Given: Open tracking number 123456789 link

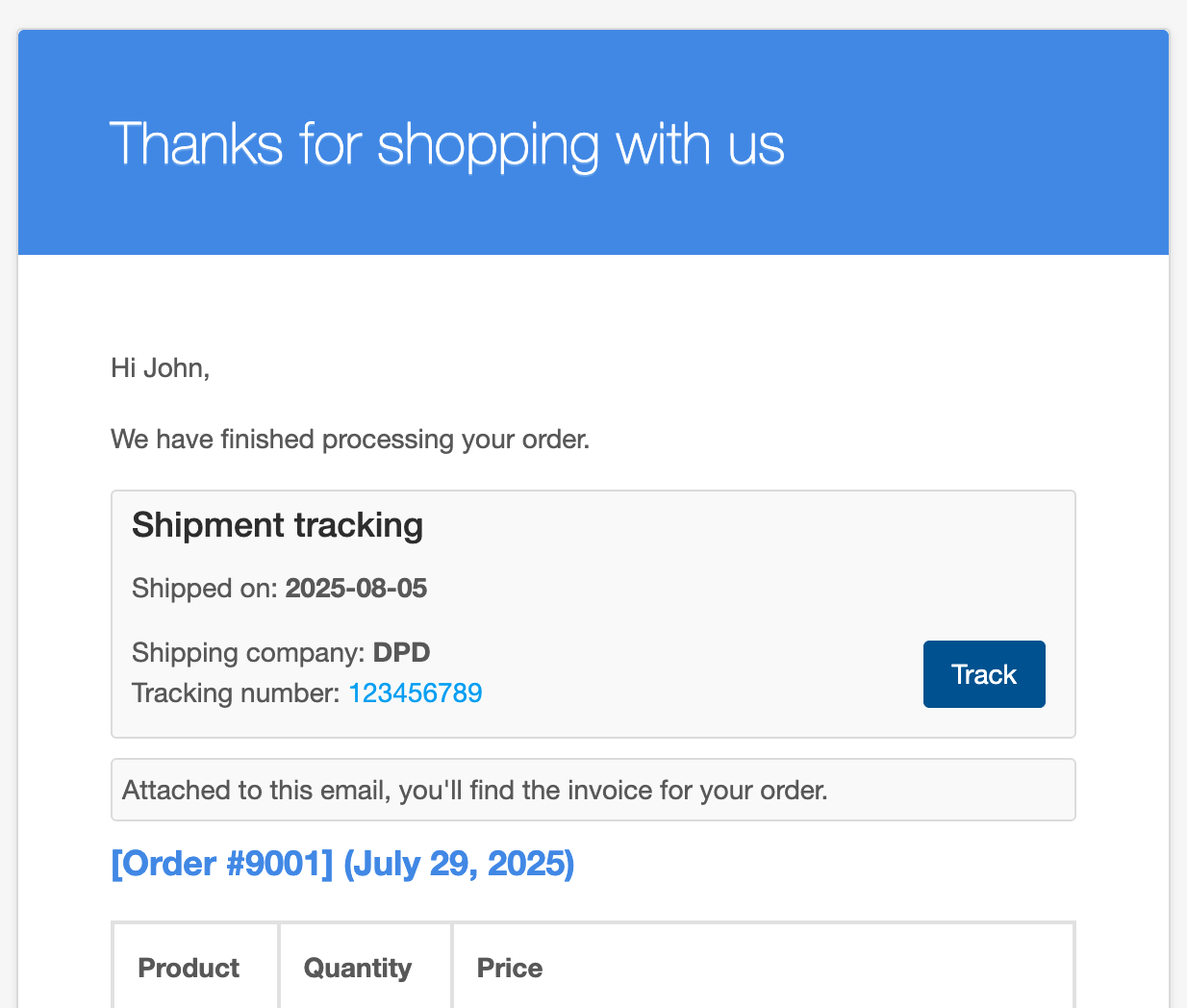Looking at the screenshot, I should pyautogui.click(x=415, y=693).
